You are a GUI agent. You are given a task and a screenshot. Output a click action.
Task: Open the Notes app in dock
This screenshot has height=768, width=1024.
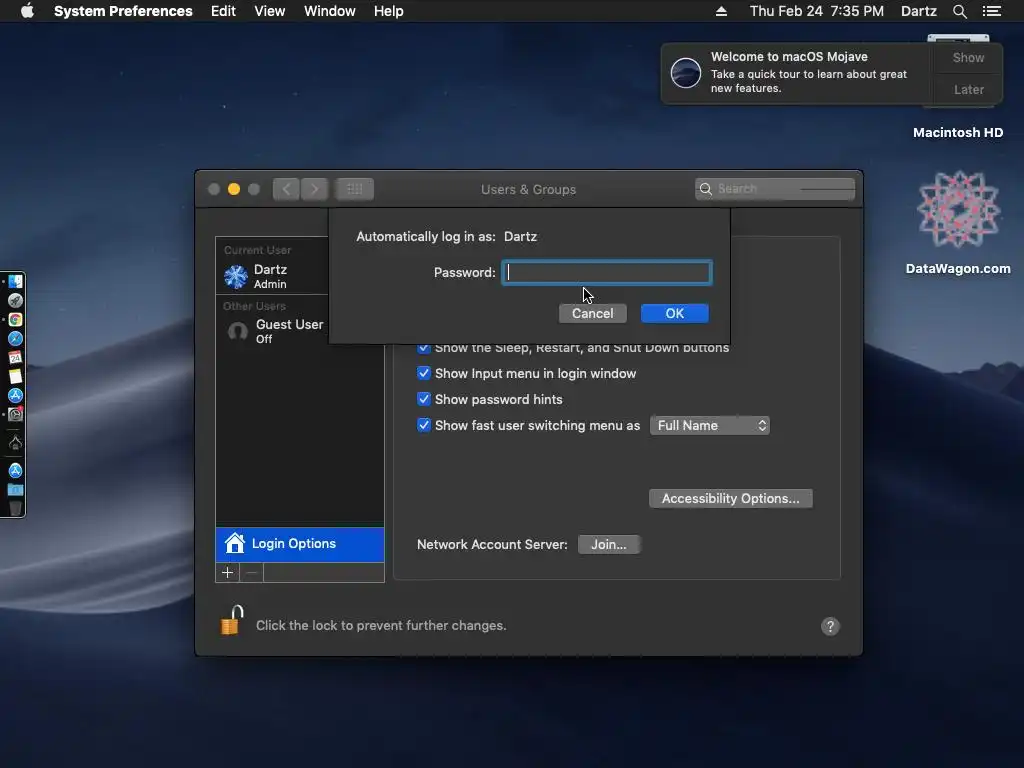pyautogui.click(x=15, y=376)
